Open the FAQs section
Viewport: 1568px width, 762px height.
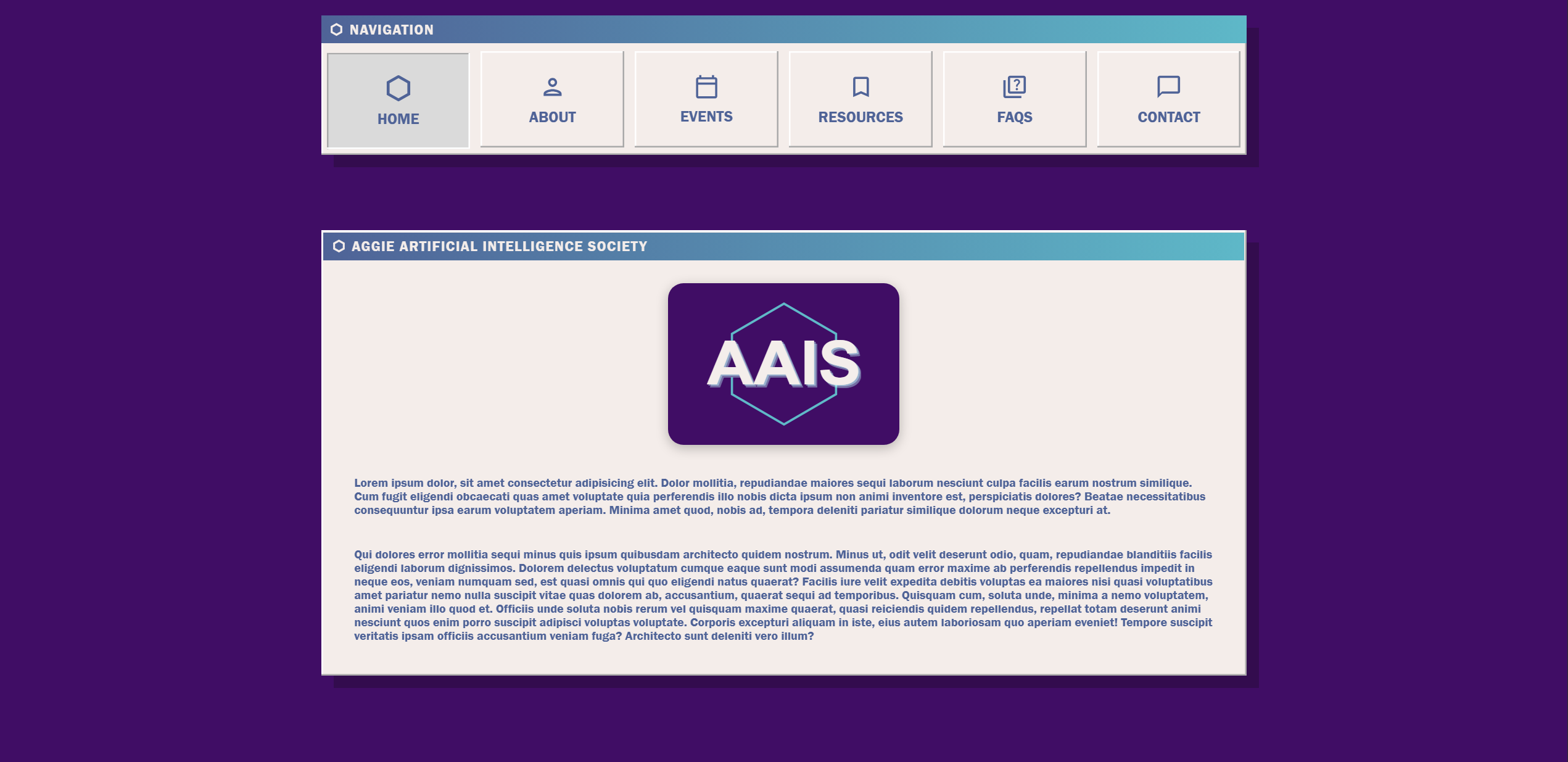click(1014, 99)
